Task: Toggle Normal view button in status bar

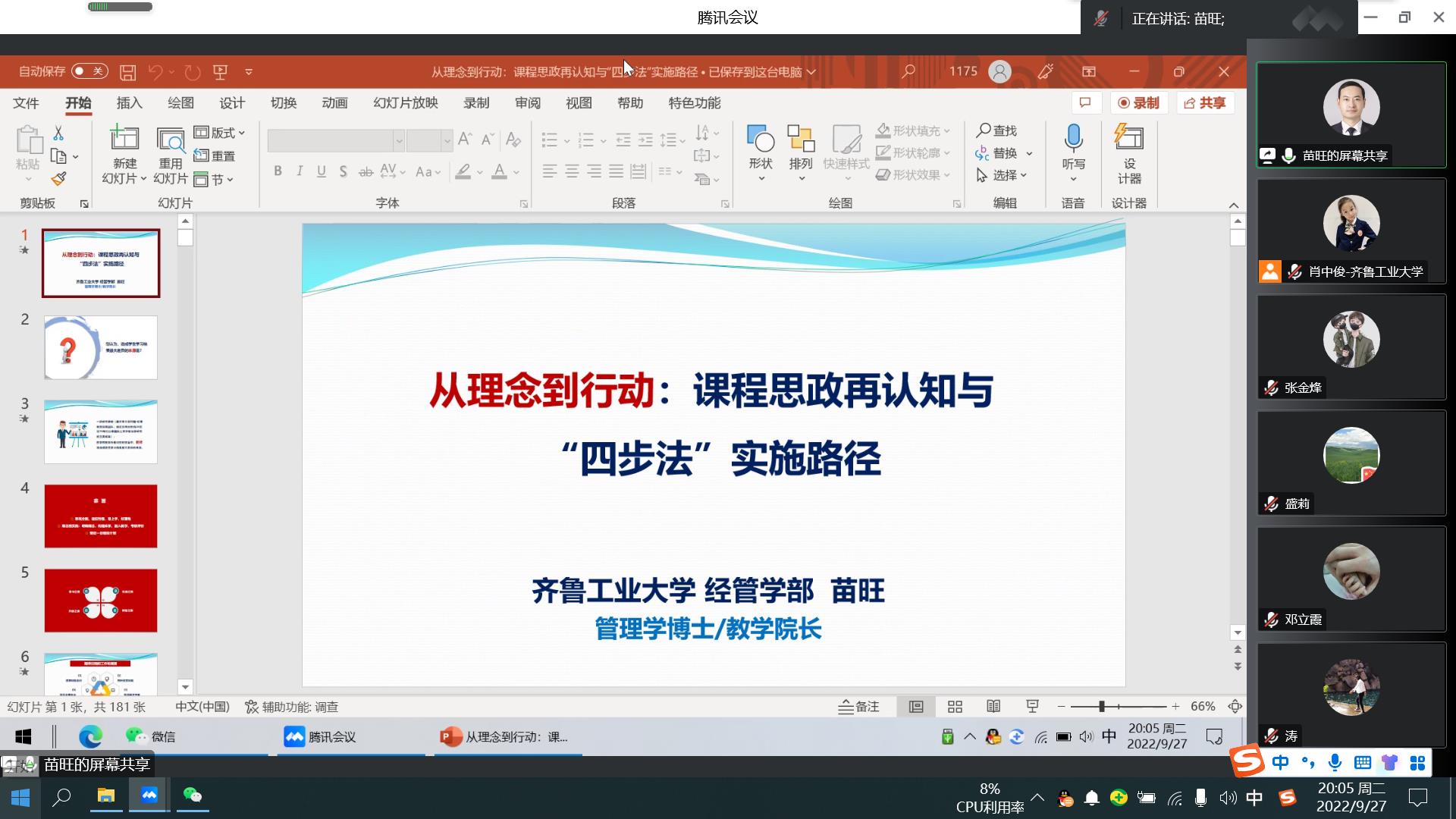Action: click(916, 707)
